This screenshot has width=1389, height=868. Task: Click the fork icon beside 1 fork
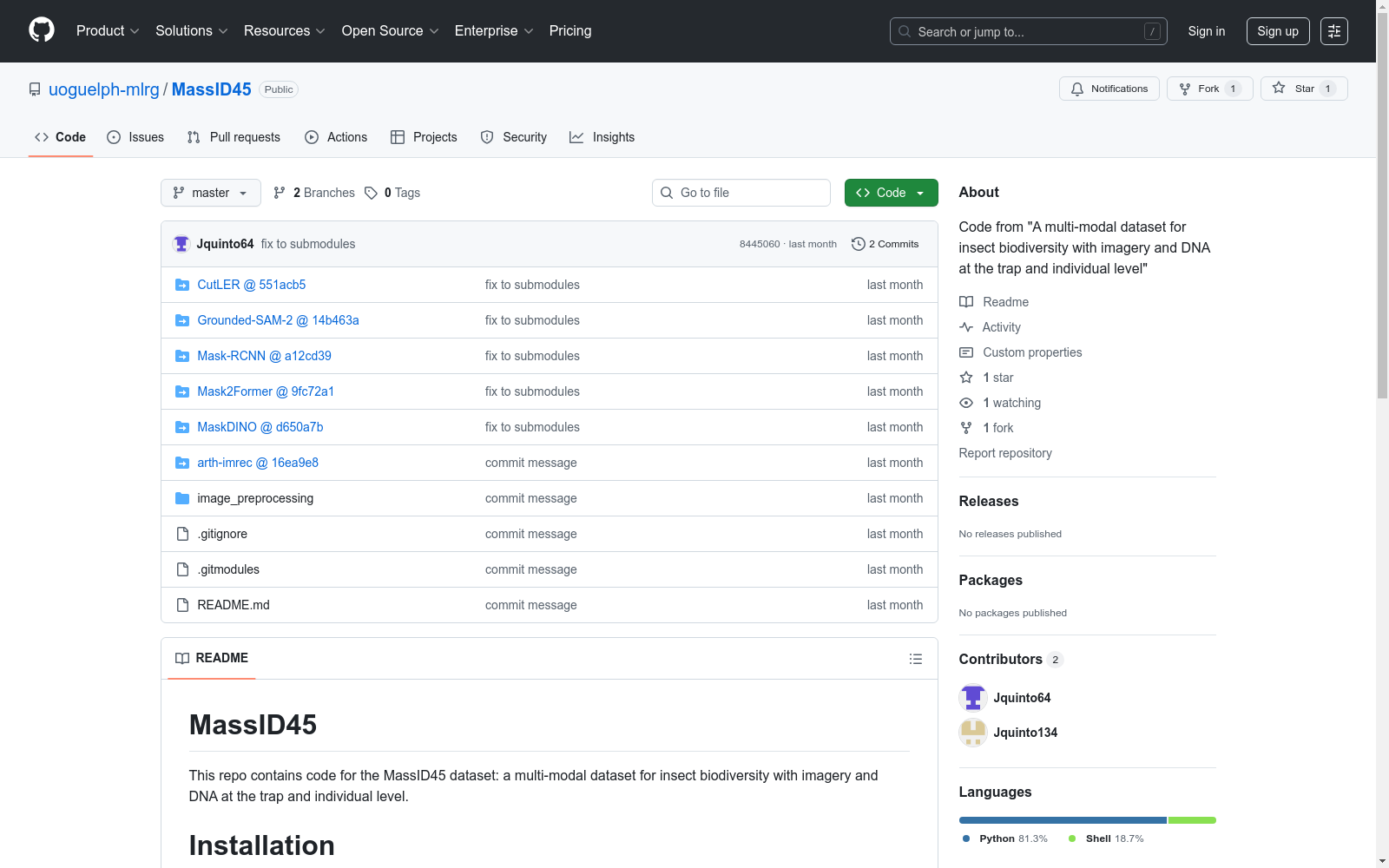(x=966, y=428)
